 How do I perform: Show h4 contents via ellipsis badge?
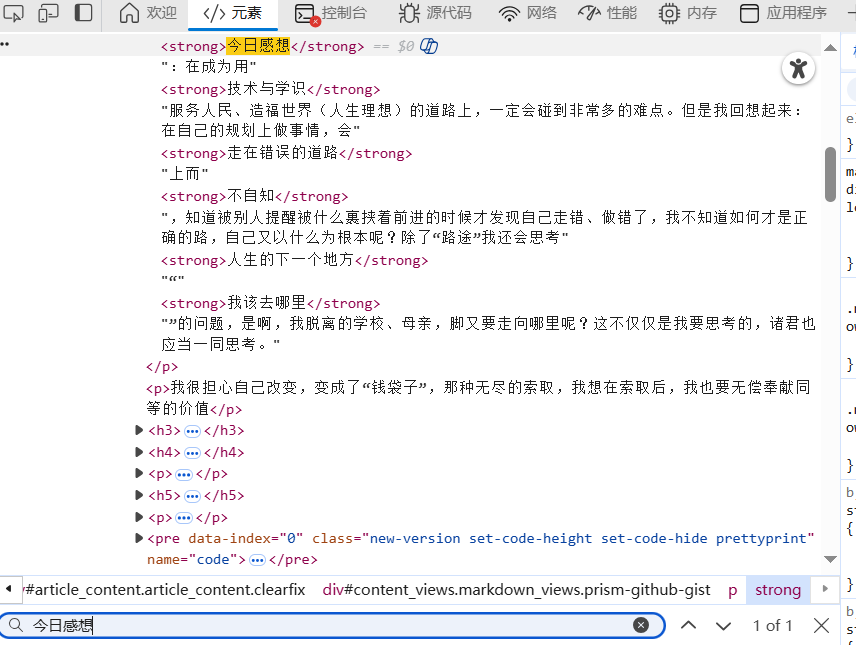pyautogui.click(x=192, y=453)
